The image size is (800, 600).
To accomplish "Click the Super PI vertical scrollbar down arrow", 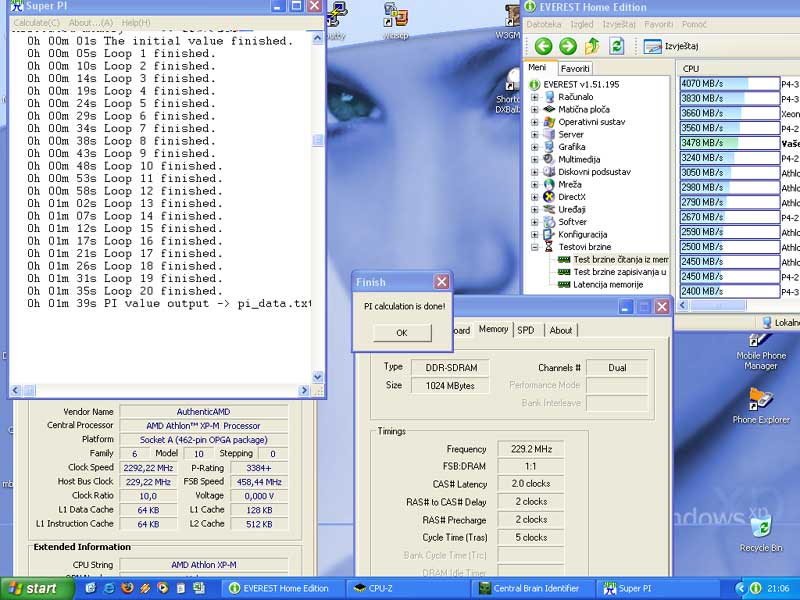I will pyautogui.click(x=318, y=377).
